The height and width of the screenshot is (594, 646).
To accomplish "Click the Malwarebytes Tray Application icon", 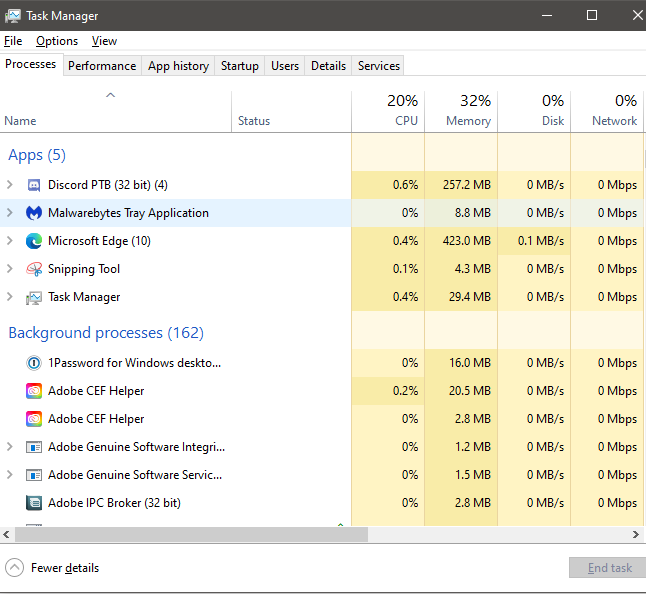I will point(34,213).
